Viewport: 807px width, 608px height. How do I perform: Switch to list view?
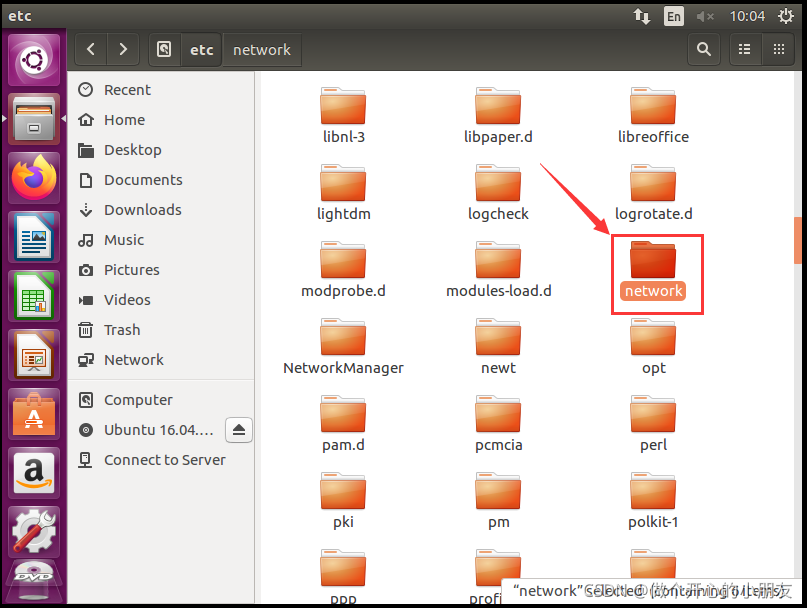(744, 49)
